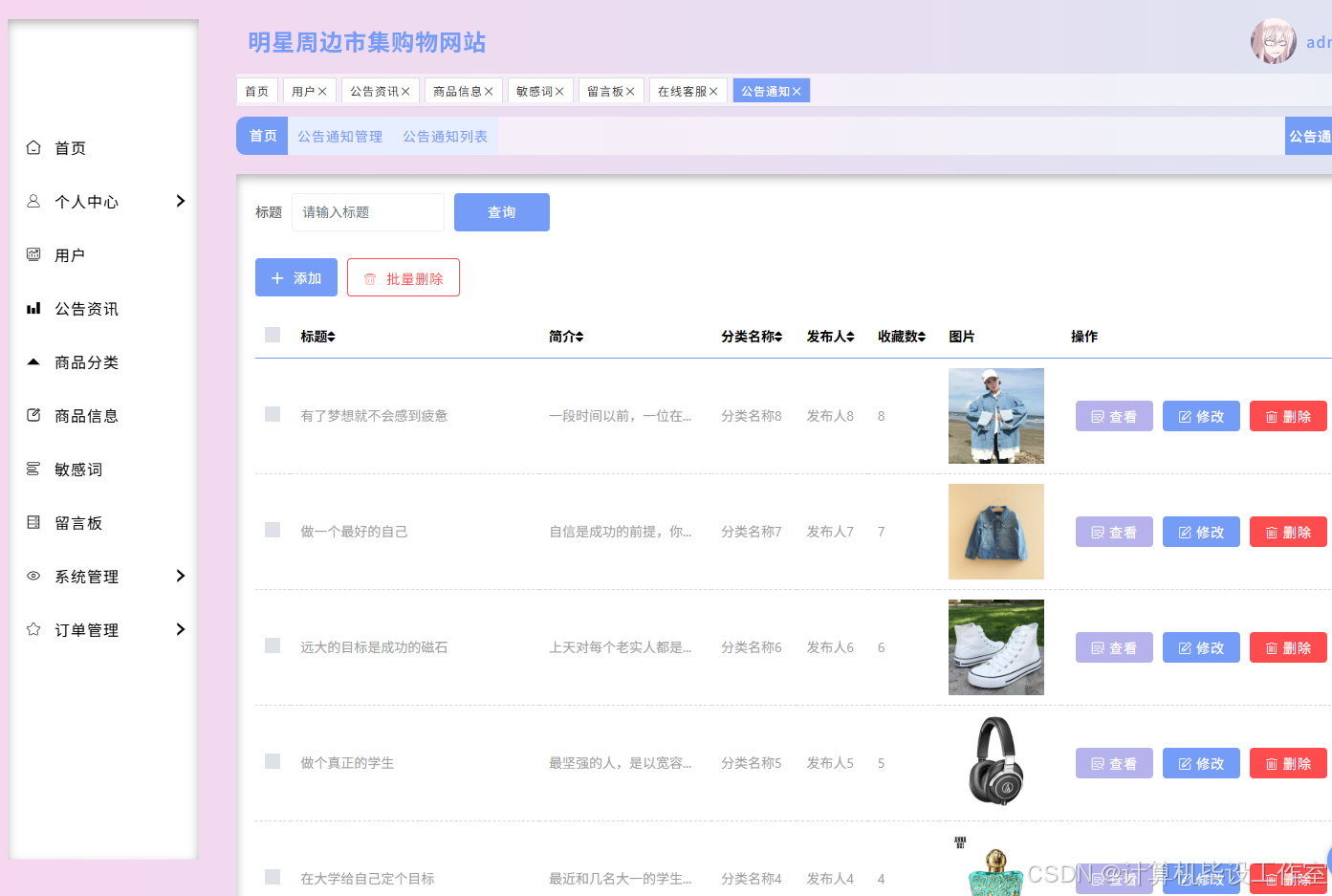This screenshot has height=896, width=1332.
Task: Focus the 请输入标题 search field
Action: [x=368, y=212]
